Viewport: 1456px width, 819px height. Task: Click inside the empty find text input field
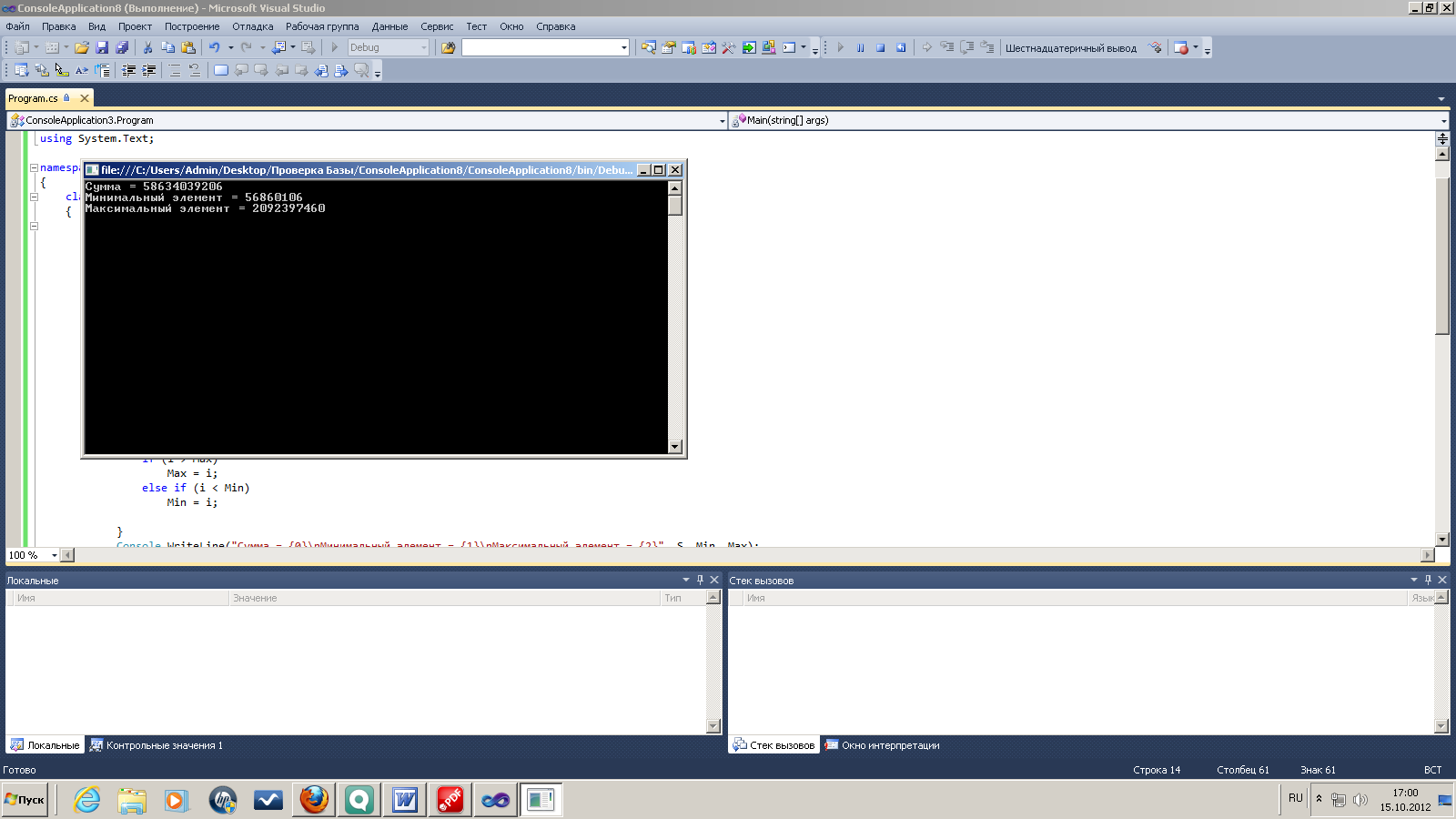[541, 47]
